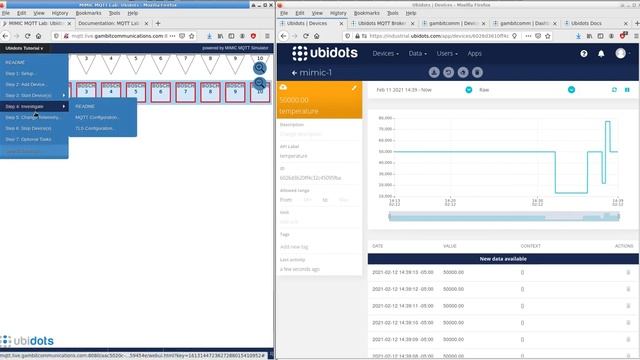Select BOSCH device 8 box
The image size is (640, 360).
point(210,92)
